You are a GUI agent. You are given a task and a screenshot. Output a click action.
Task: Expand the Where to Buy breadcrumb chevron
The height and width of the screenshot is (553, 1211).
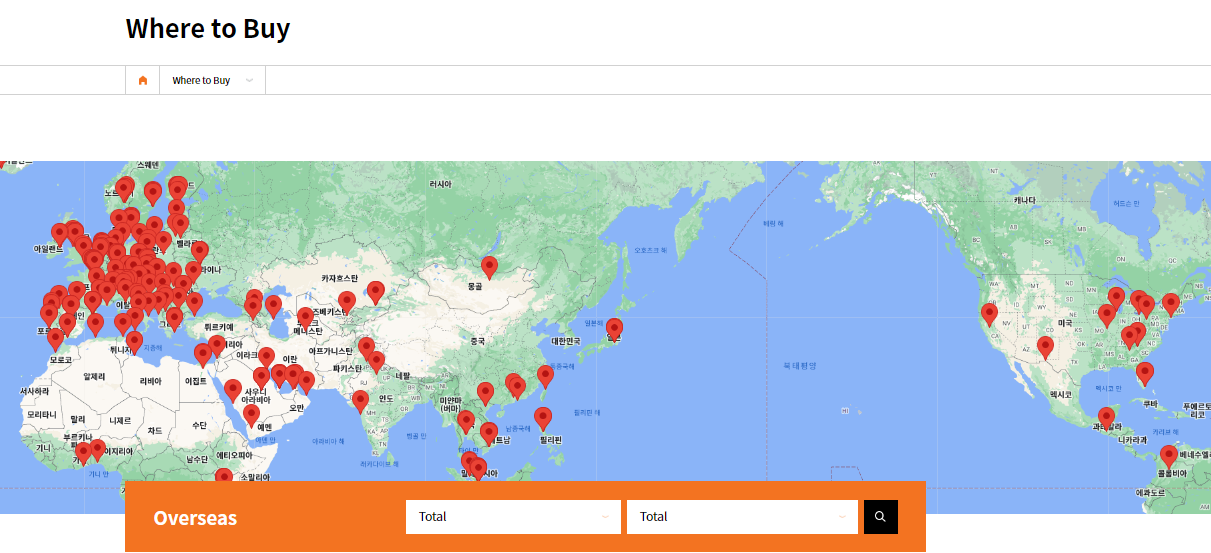(249, 81)
